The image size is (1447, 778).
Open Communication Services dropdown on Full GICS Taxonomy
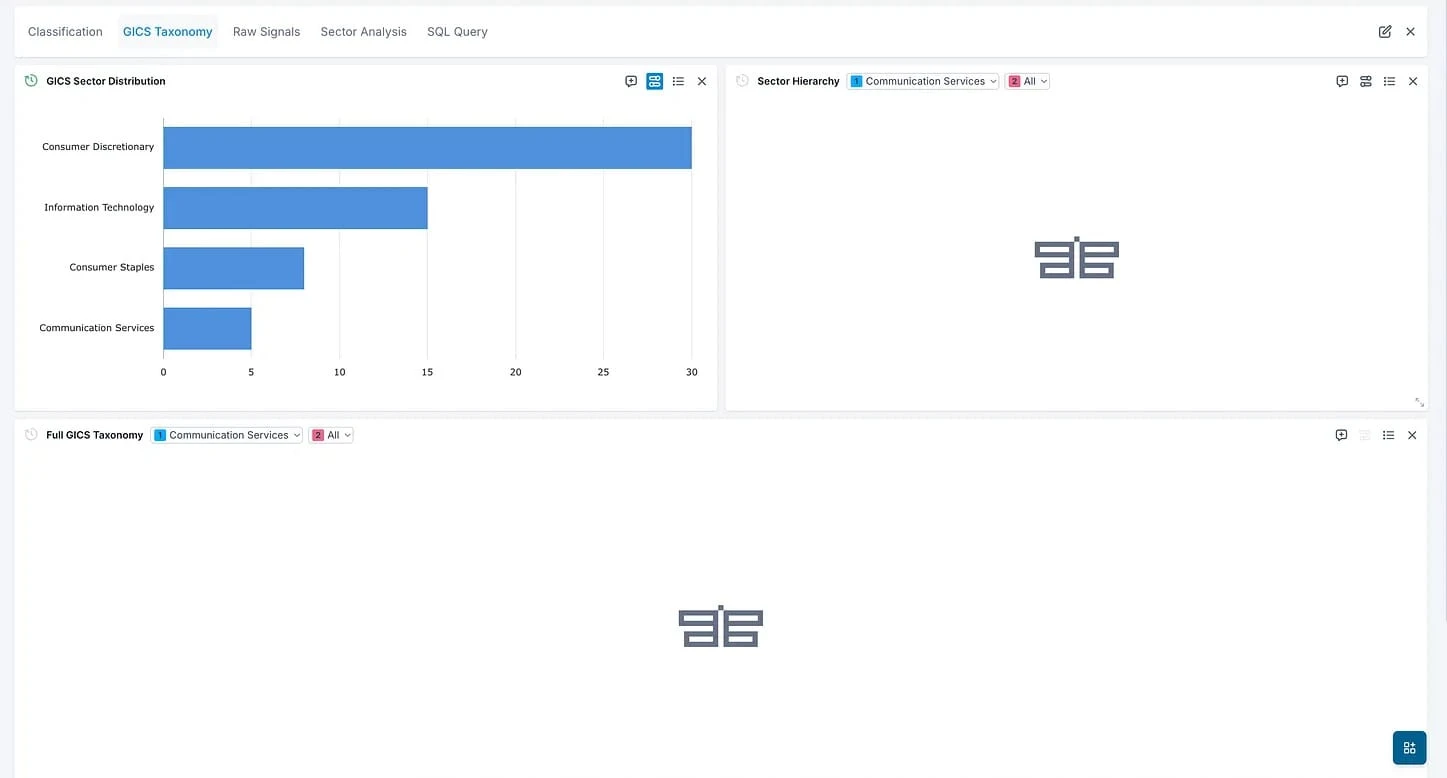click(226, 434)
